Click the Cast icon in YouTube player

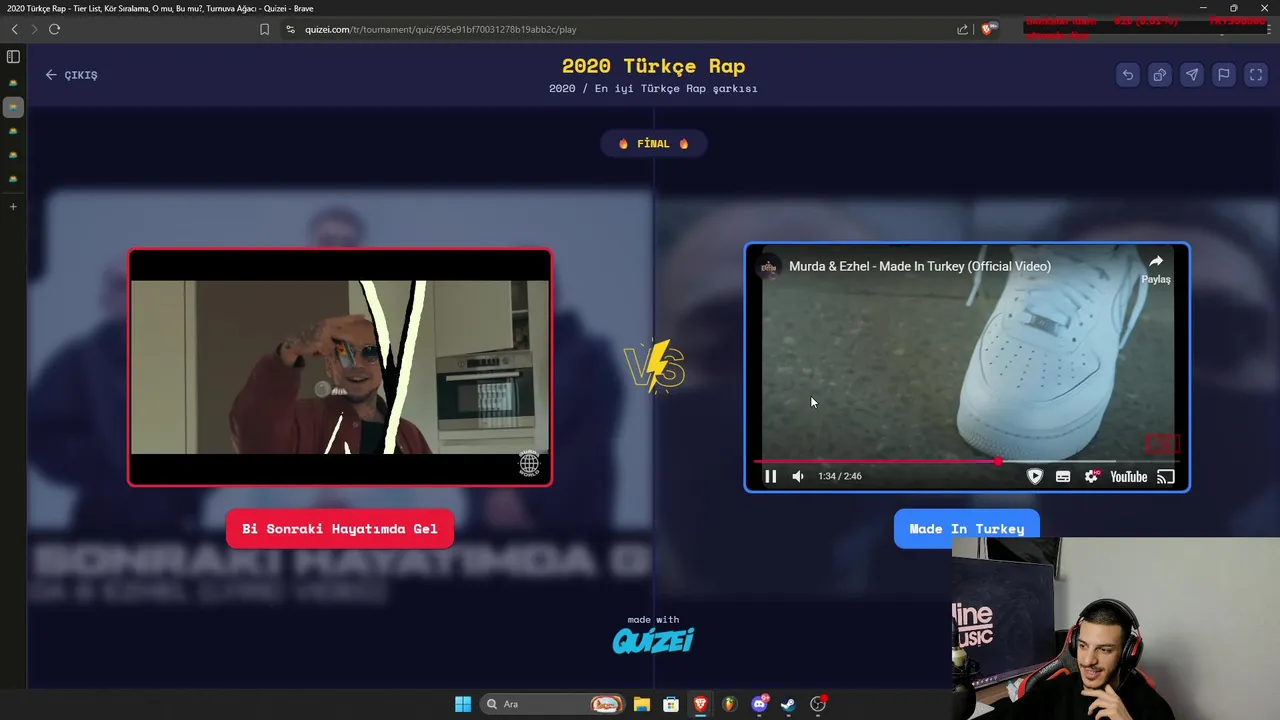click(1165, 476)
